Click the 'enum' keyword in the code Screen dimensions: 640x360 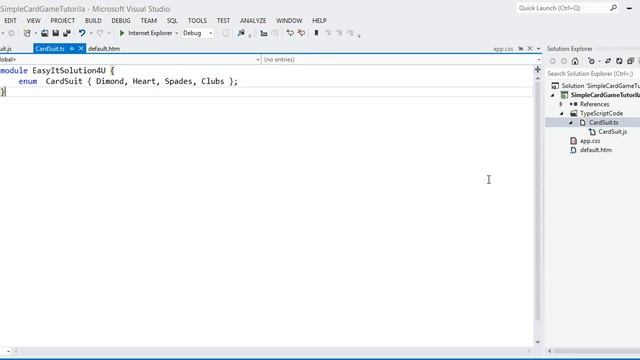[x=28, y=81]
